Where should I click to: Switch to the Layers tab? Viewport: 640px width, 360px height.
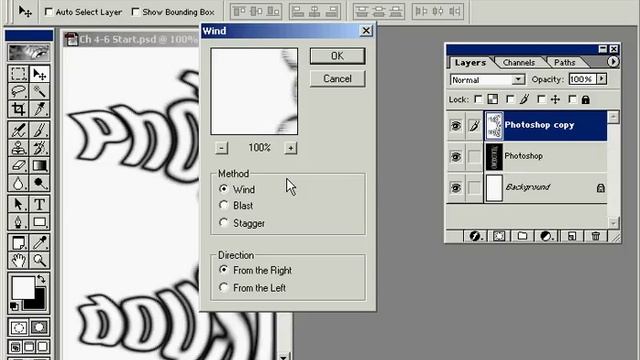click(x=470, y=62)
